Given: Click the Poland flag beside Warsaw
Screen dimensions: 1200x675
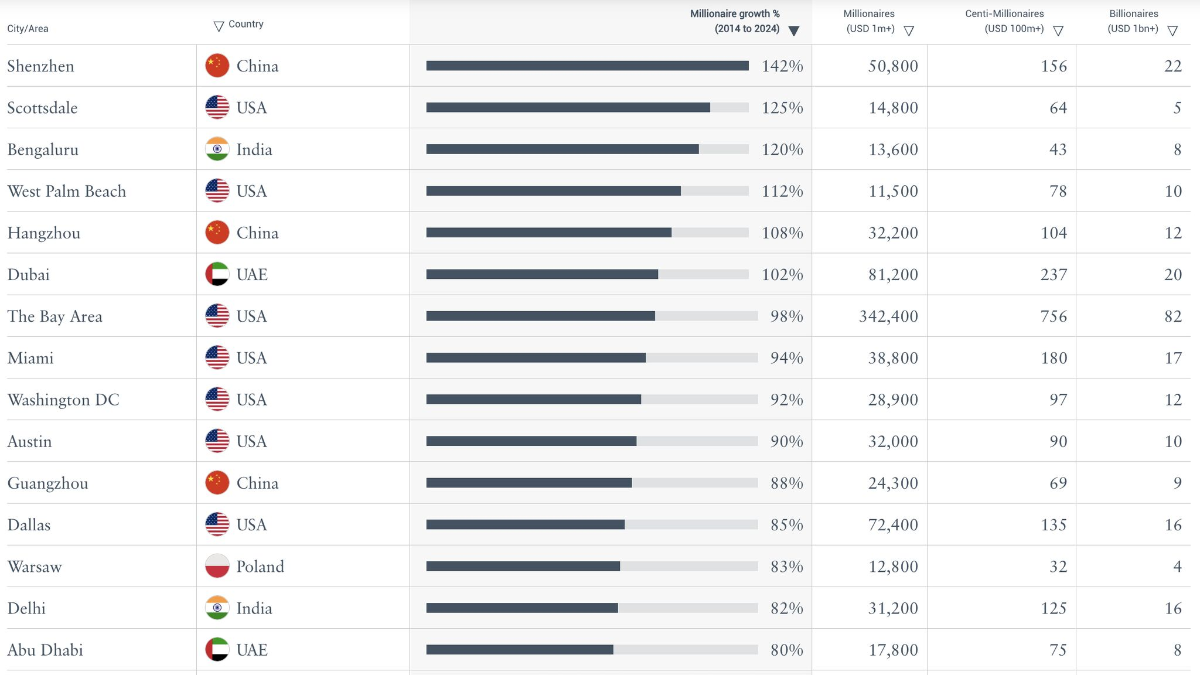Looking at the screenshot, I should [217, 567].
